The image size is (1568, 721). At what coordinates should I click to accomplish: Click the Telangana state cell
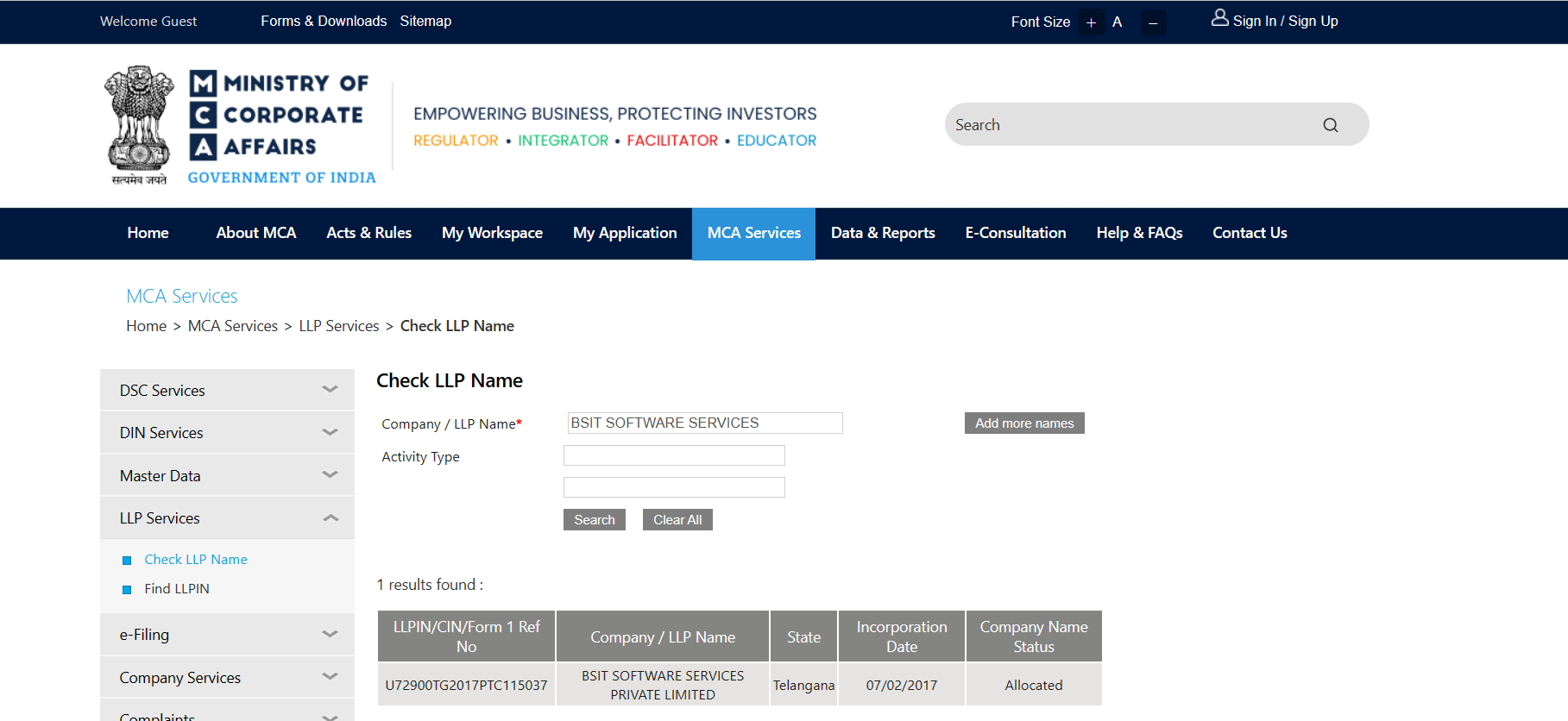pyautogui.click(x=803, y=685)
